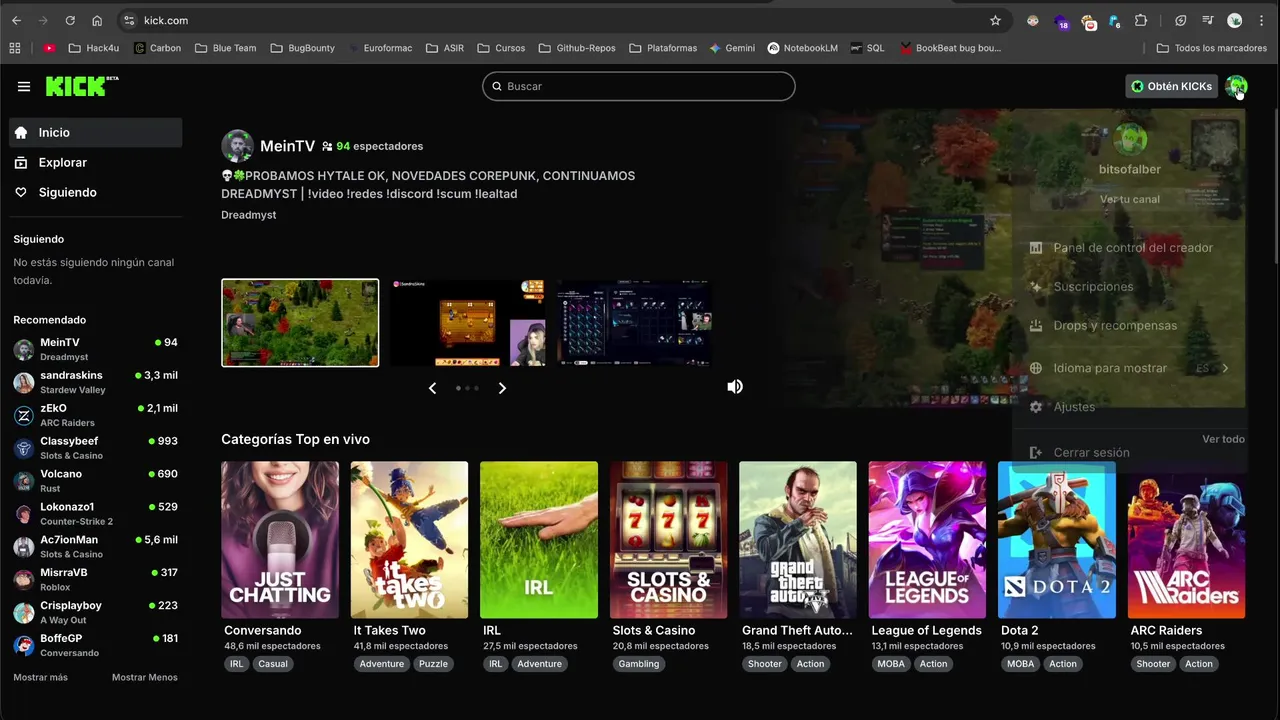The image size is (1280, 720).
Task: Click the Gambling tag under Slots & Casino
Action: [639, 664]
